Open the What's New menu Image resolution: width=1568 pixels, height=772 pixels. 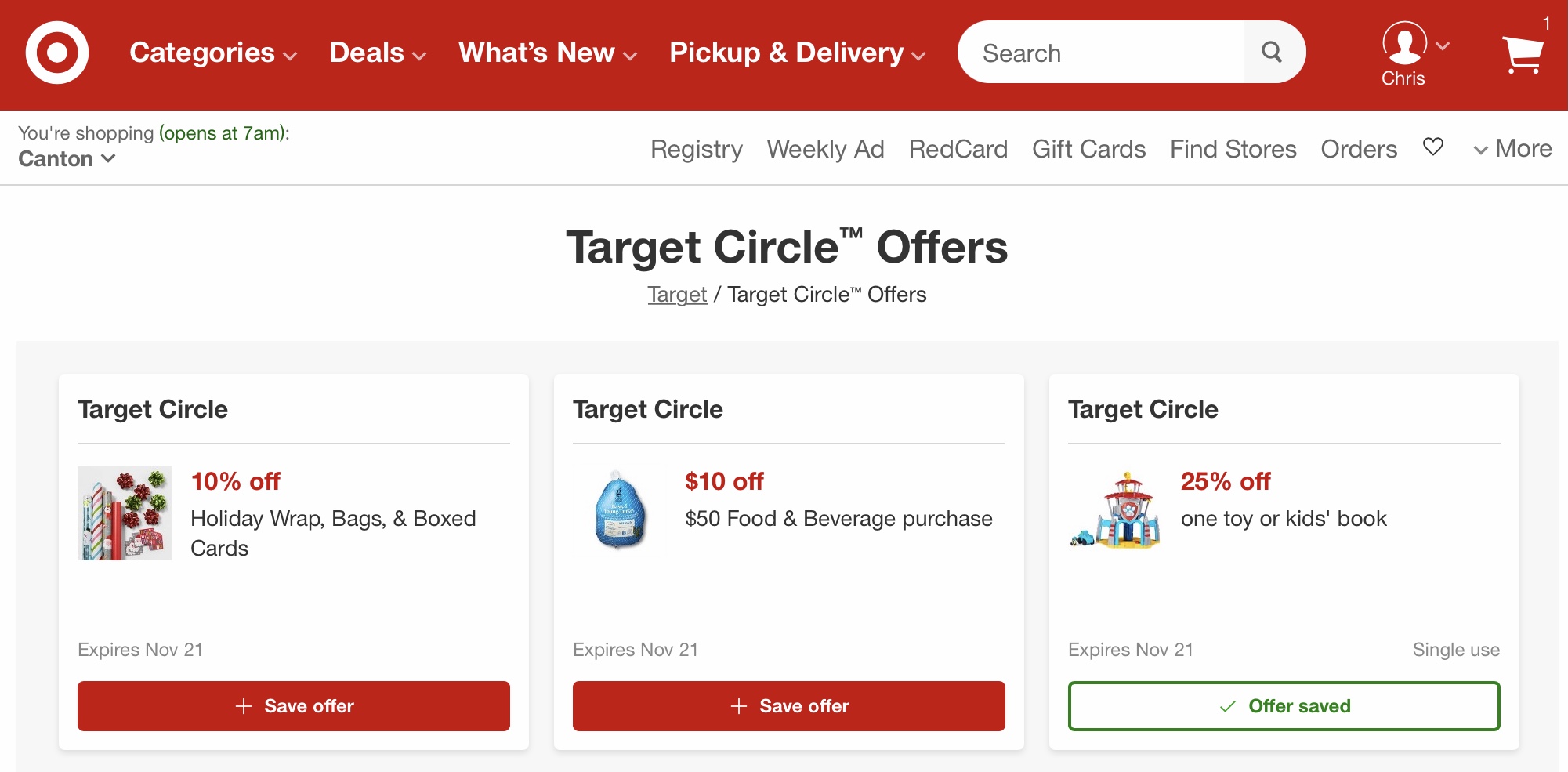pyautogui.click(x=548, y=53)
